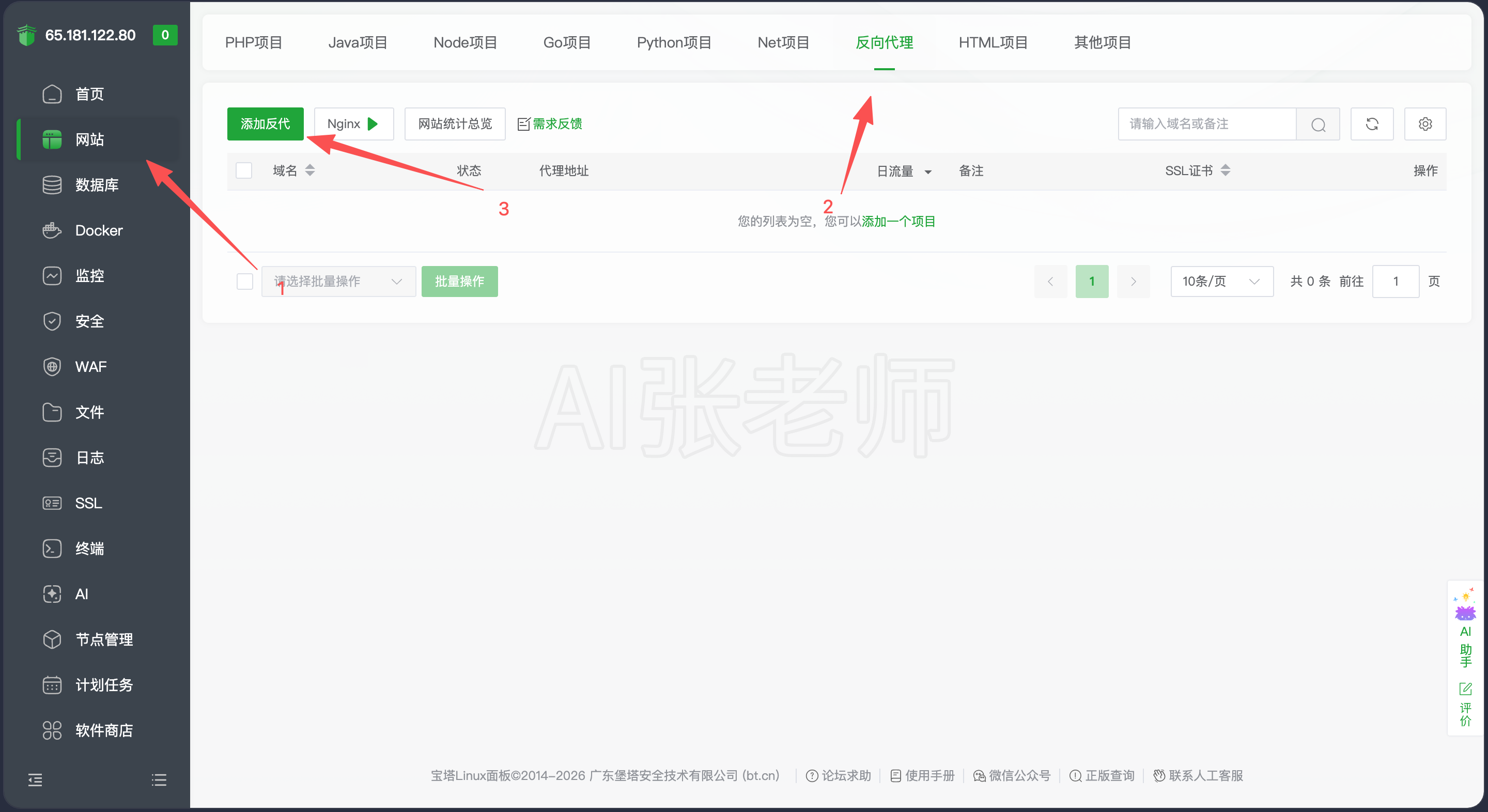Focus the domain or remark search field

pyautogui.click(x=1207, y=124)
